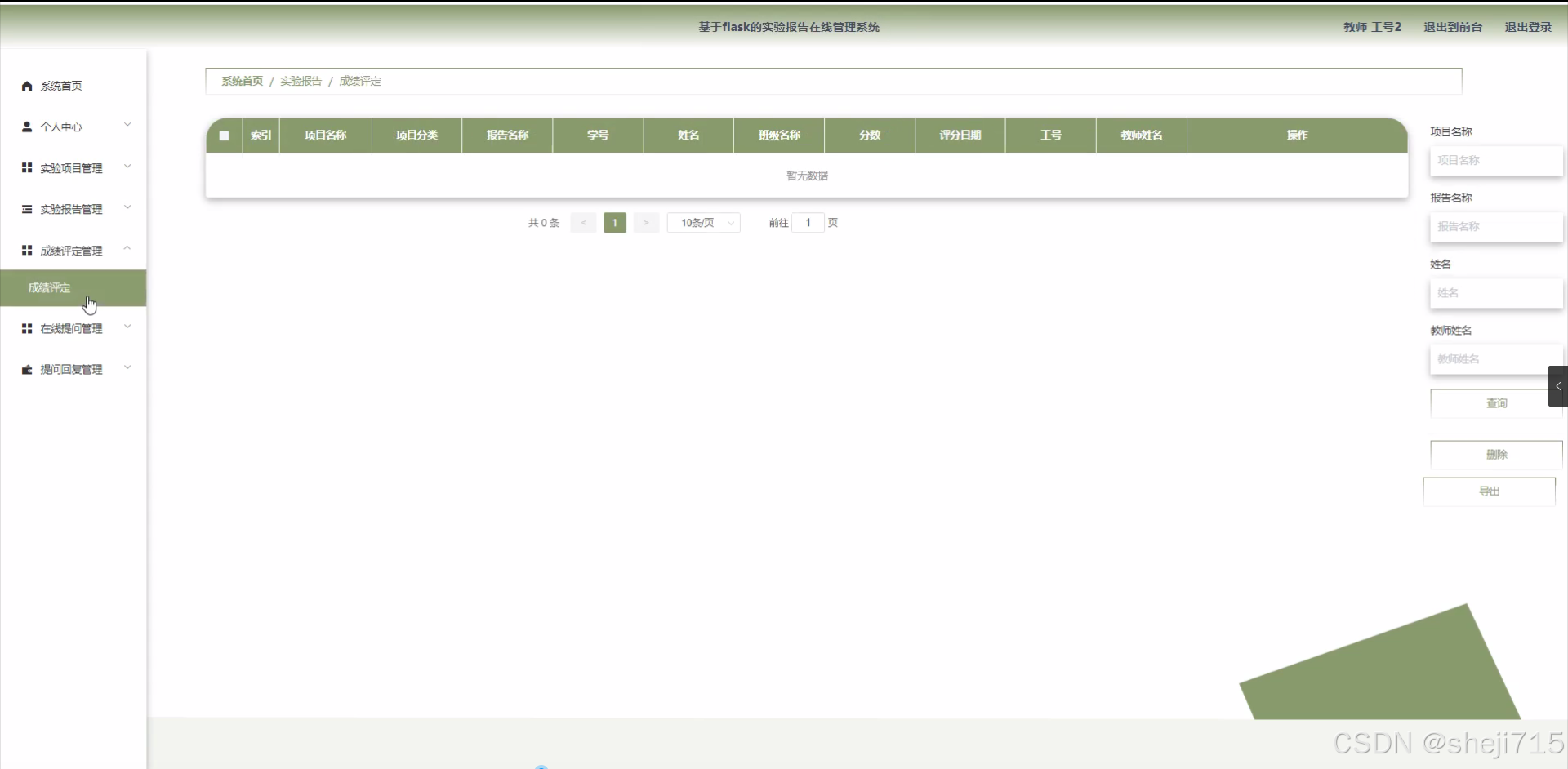
Task: Expand the 在线提问管理 menu chevron
Action: point(127,327)
